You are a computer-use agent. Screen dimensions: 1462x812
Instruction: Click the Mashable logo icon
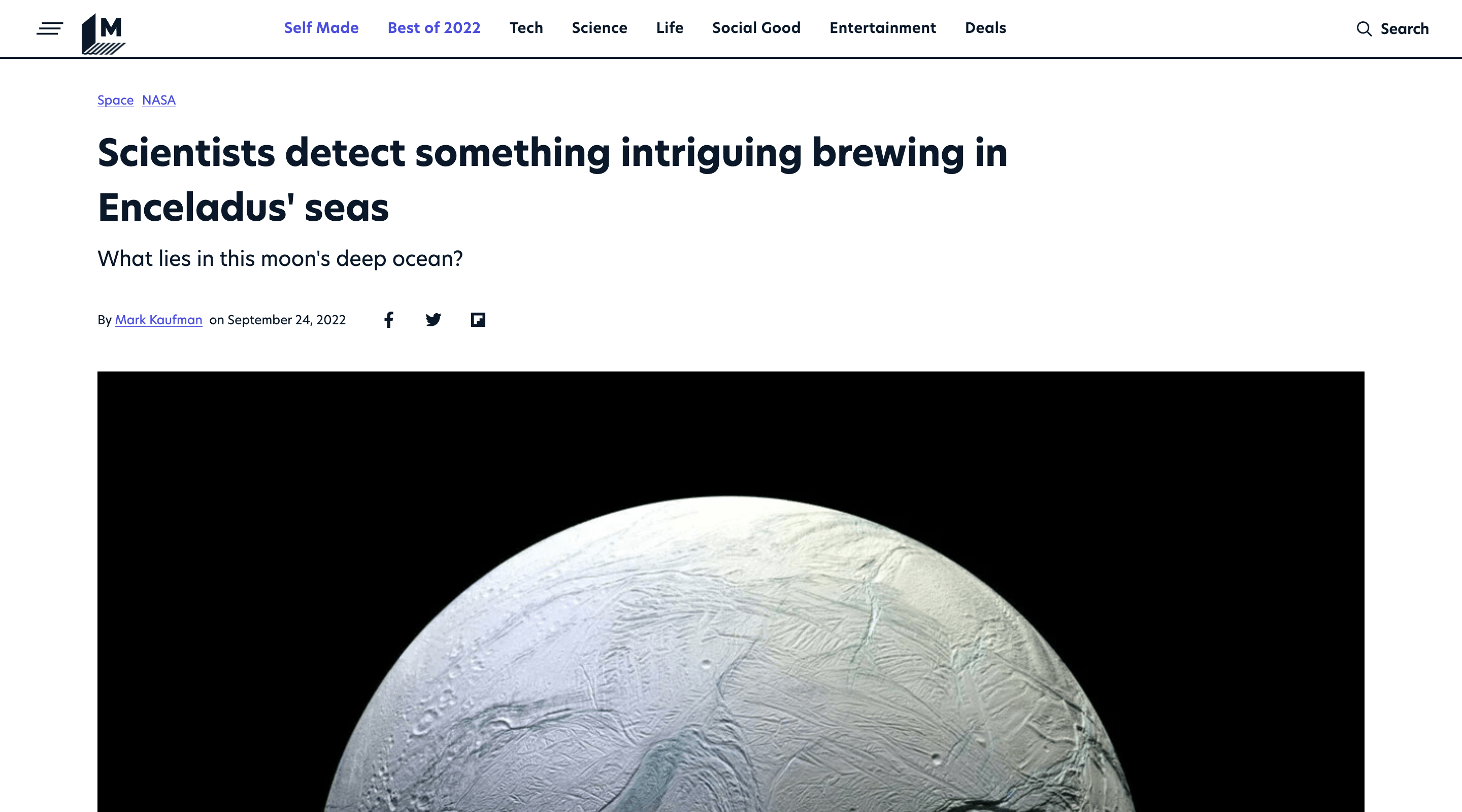tap(102, 29)
